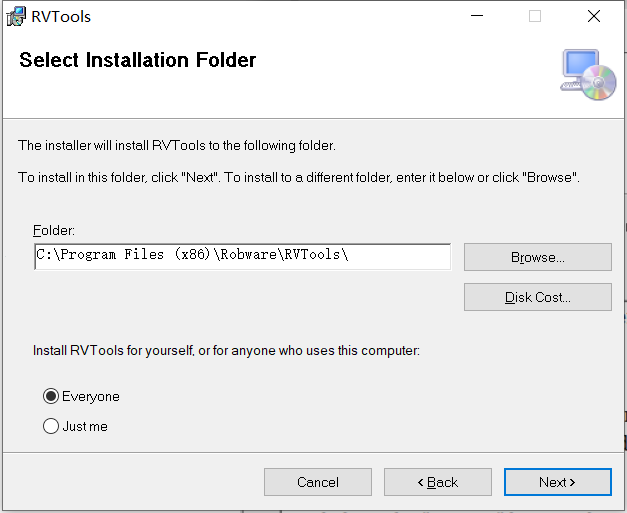Image resolution: width=627 pixels, height=513 pixels.
Task: Click the "Install RVTools for yourself" prompt text
Action: [x=226, y=351]
